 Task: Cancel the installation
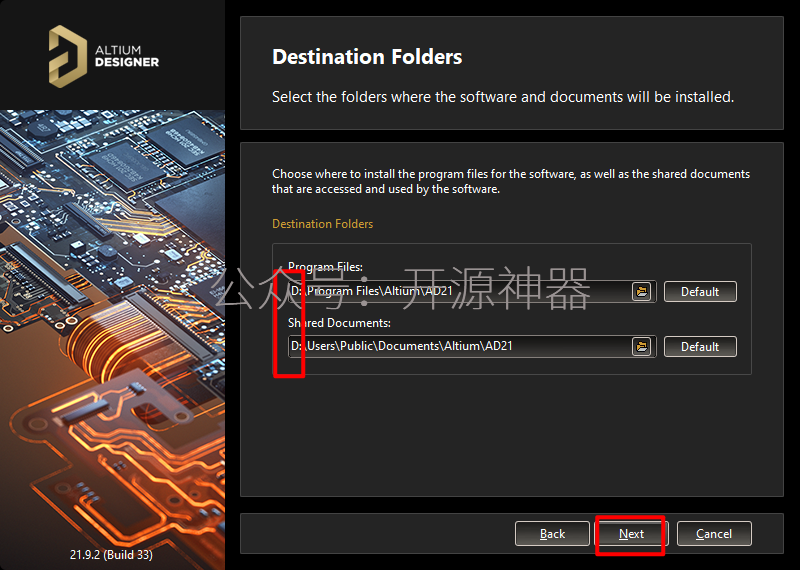[714, 534]
